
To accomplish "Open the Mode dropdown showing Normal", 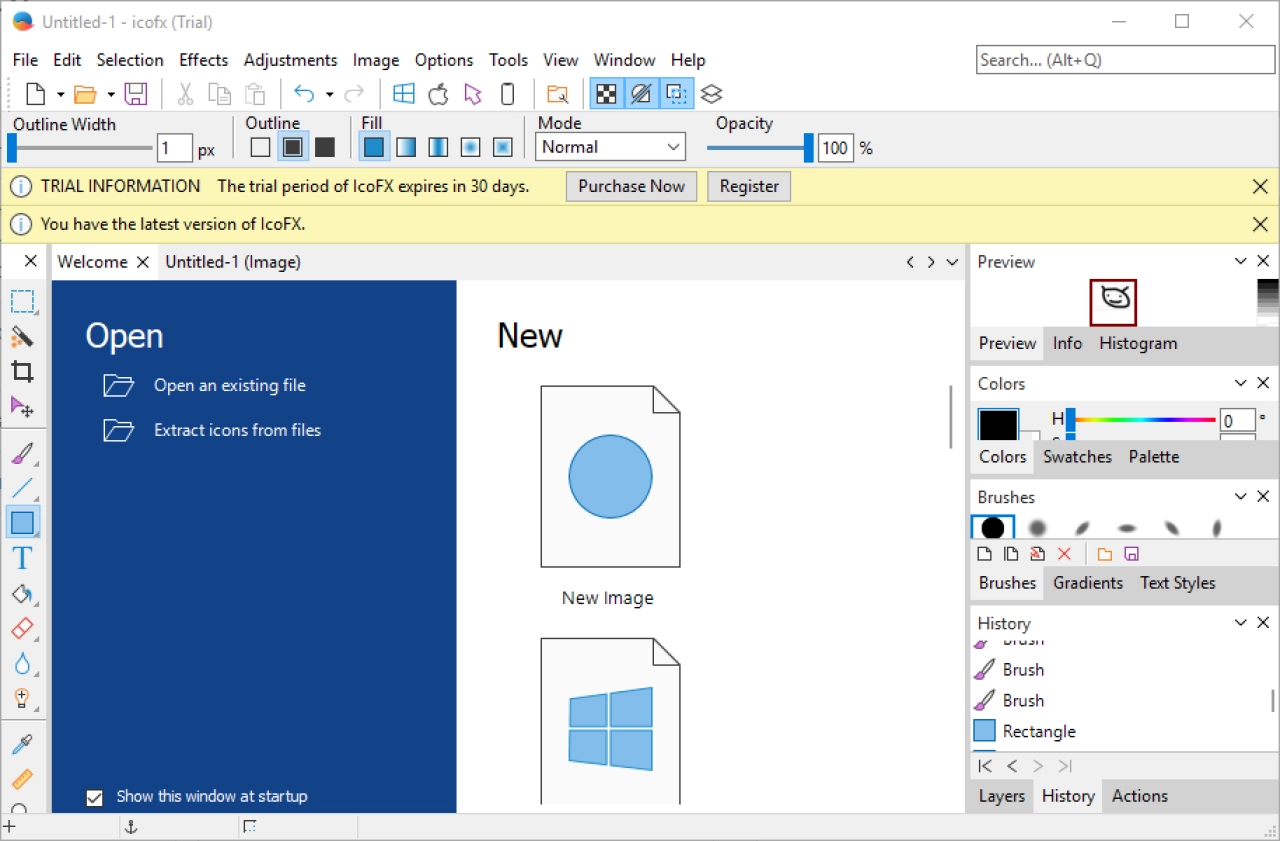I will 611,147.
